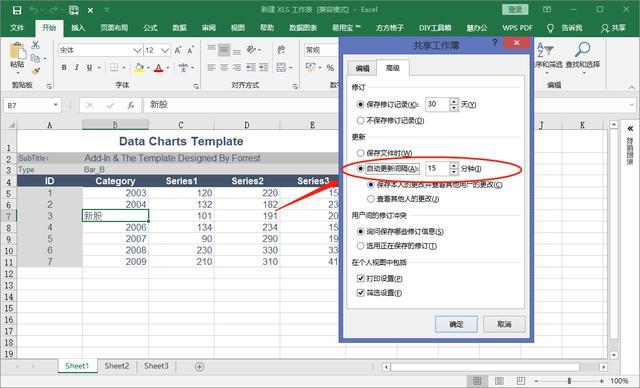This screenshot has height=388, width=640.
Task: Click the percent style icon
Action: click(330, 68)
